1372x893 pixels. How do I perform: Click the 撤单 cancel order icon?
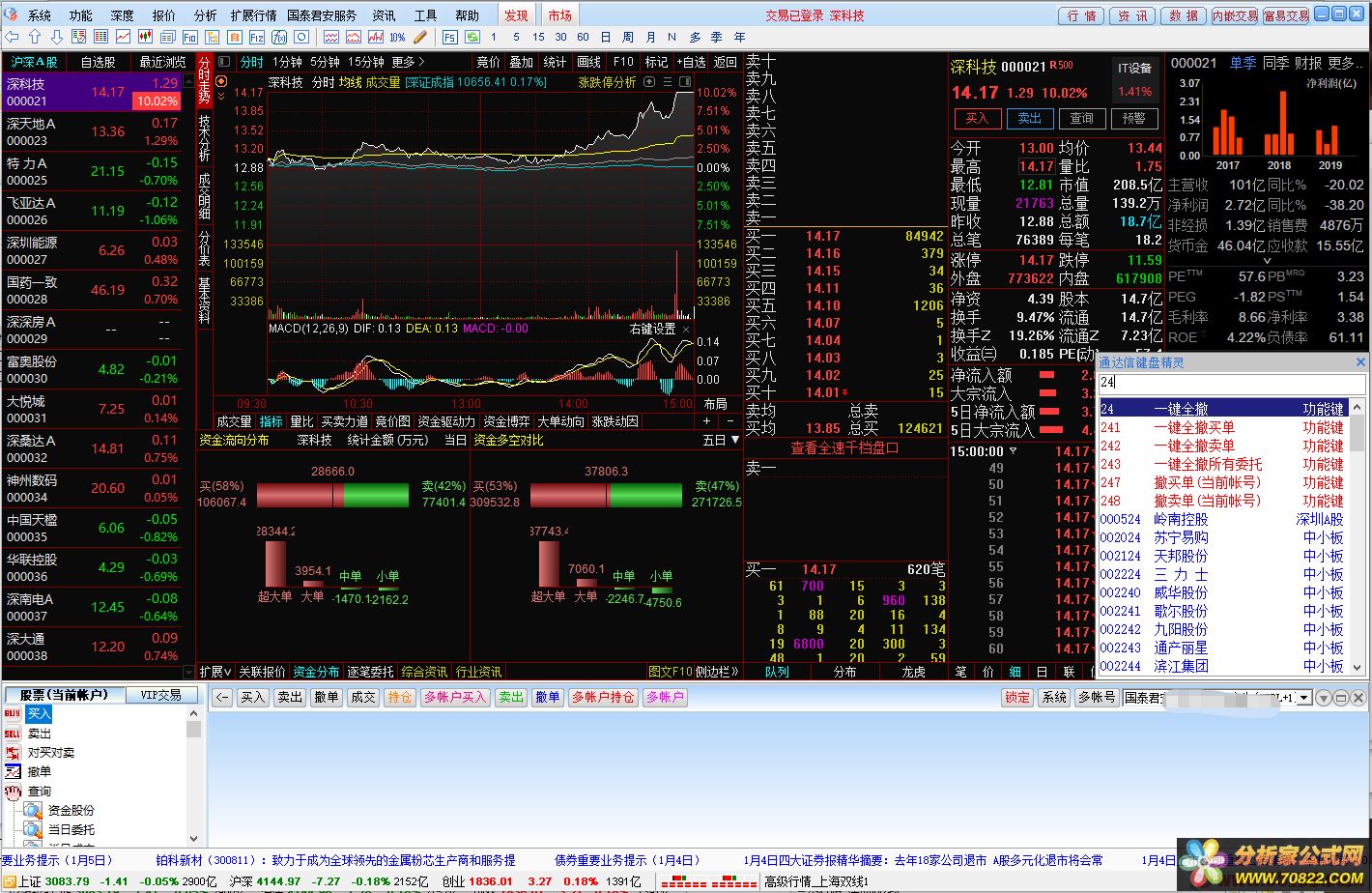point(13,772)
